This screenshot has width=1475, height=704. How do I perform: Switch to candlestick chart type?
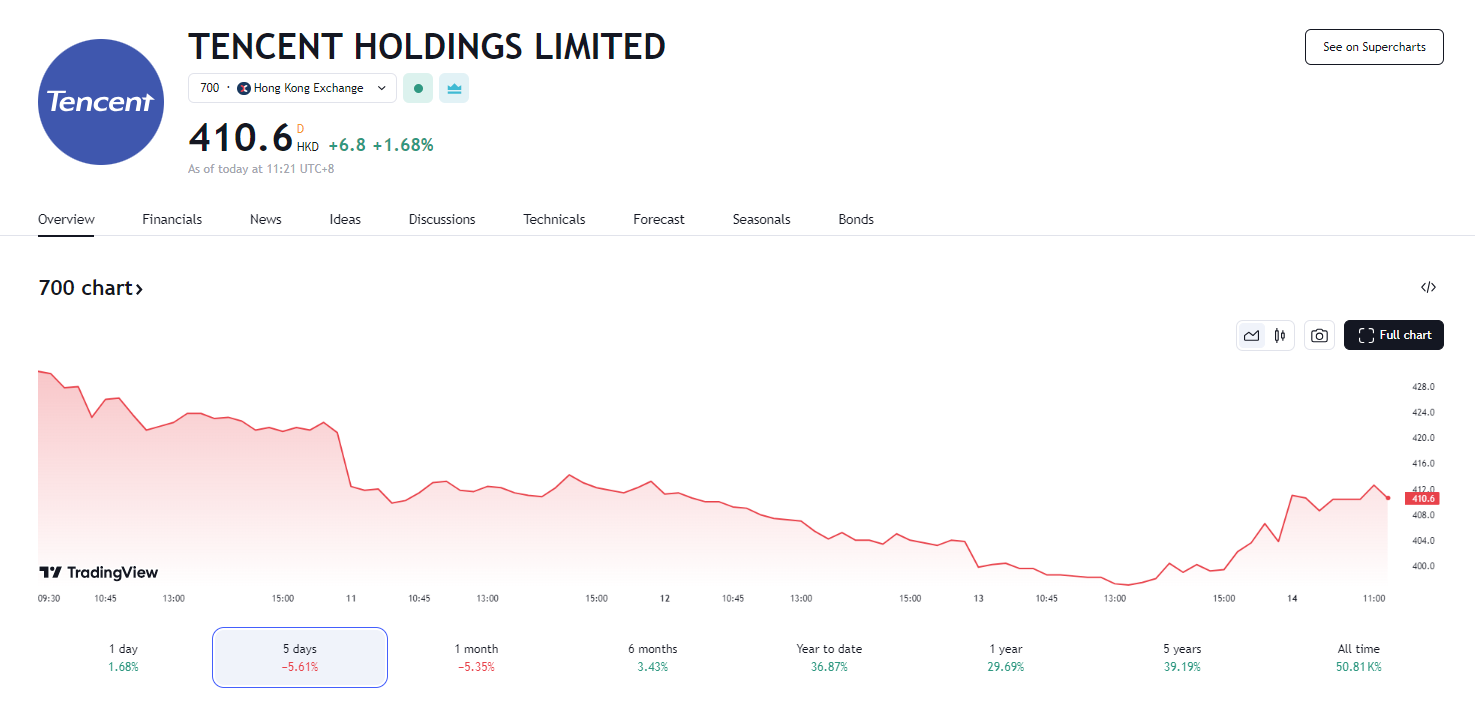pos(1279,336)
